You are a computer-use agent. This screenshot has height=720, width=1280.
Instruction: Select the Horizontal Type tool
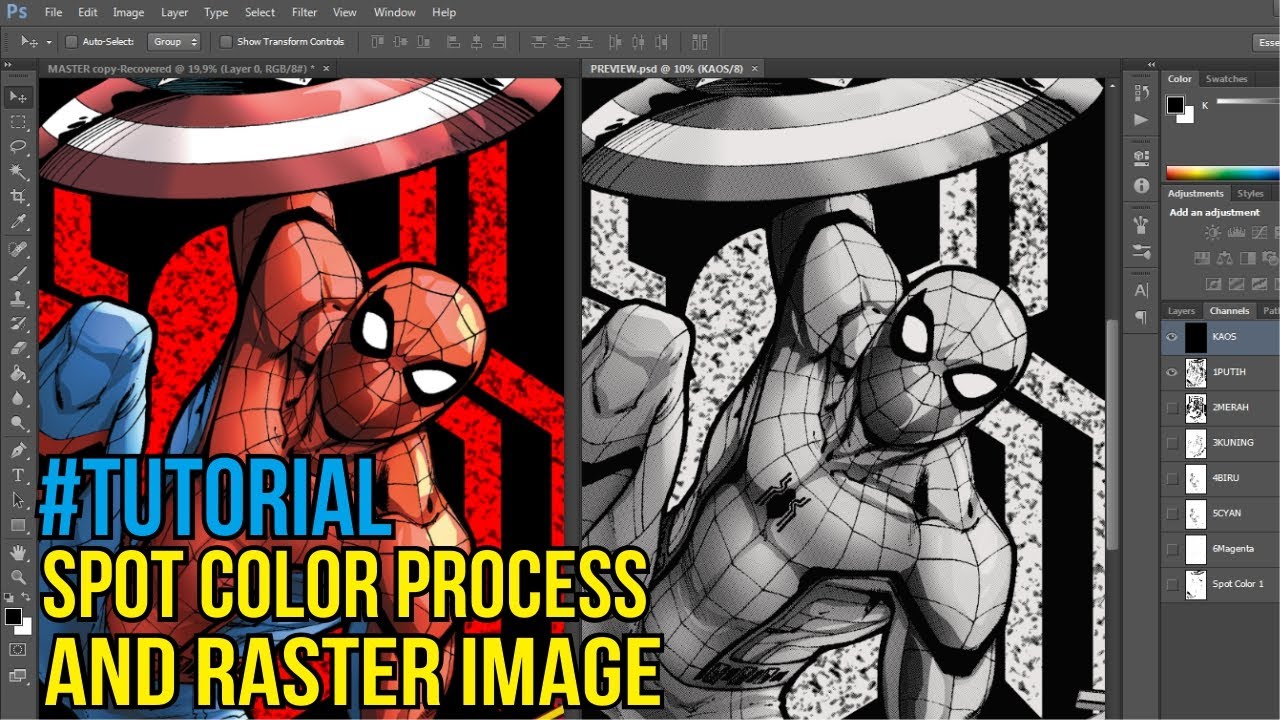(x=18, y=475)
